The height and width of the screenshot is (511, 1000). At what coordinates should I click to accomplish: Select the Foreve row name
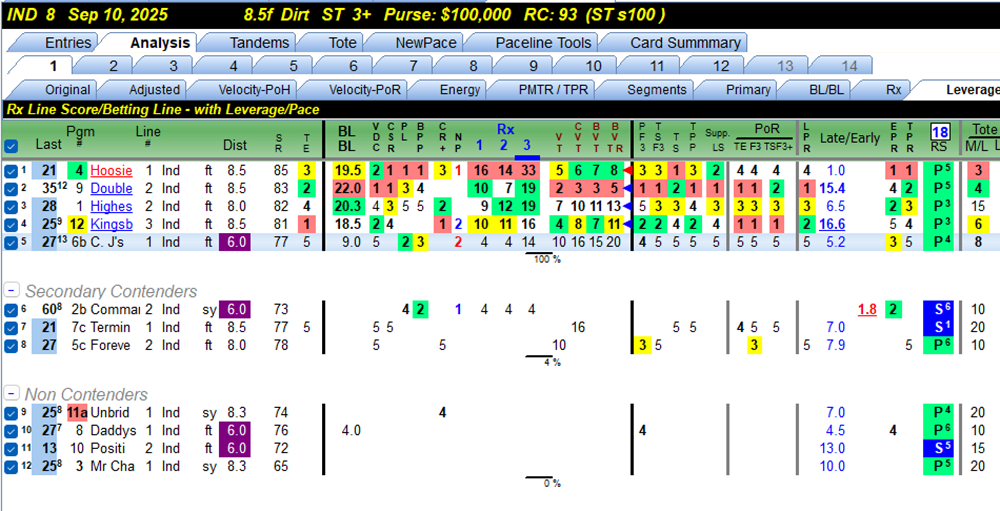[x=112, y=345]
